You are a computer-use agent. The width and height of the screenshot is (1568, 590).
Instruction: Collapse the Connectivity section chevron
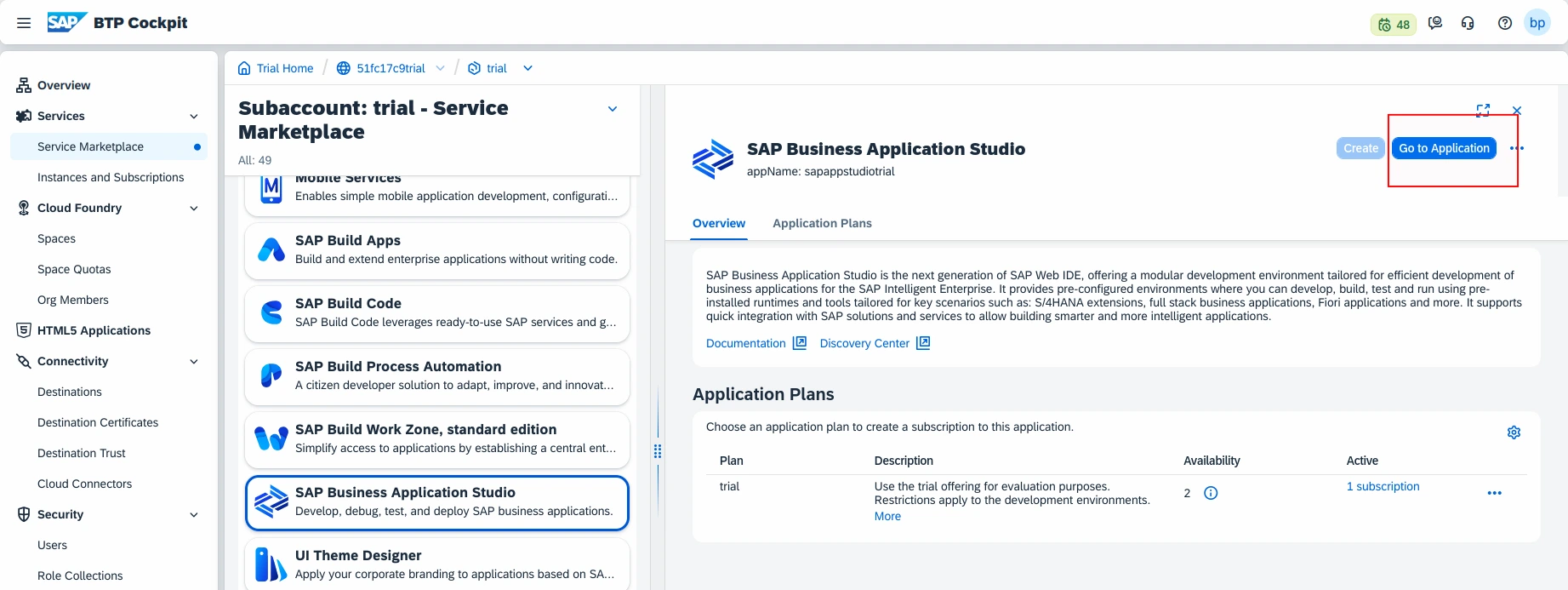coord(194,361)
